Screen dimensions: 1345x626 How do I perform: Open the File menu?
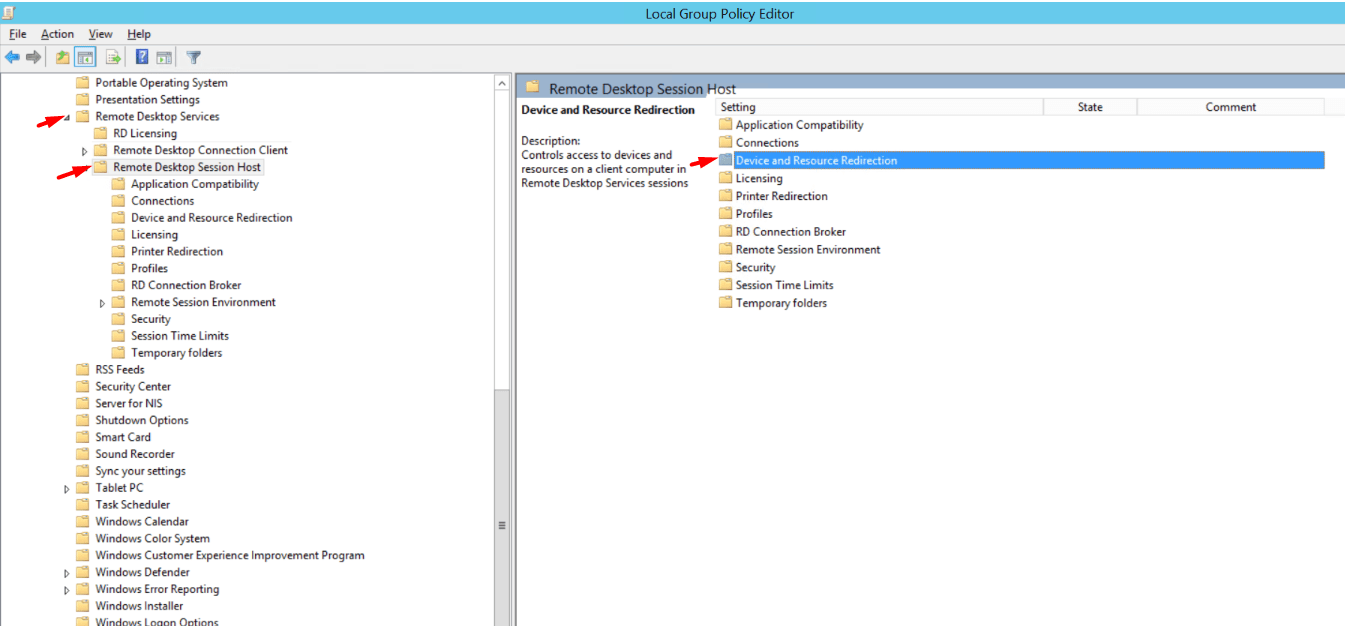pyautogui.click(x=17, y=33)
